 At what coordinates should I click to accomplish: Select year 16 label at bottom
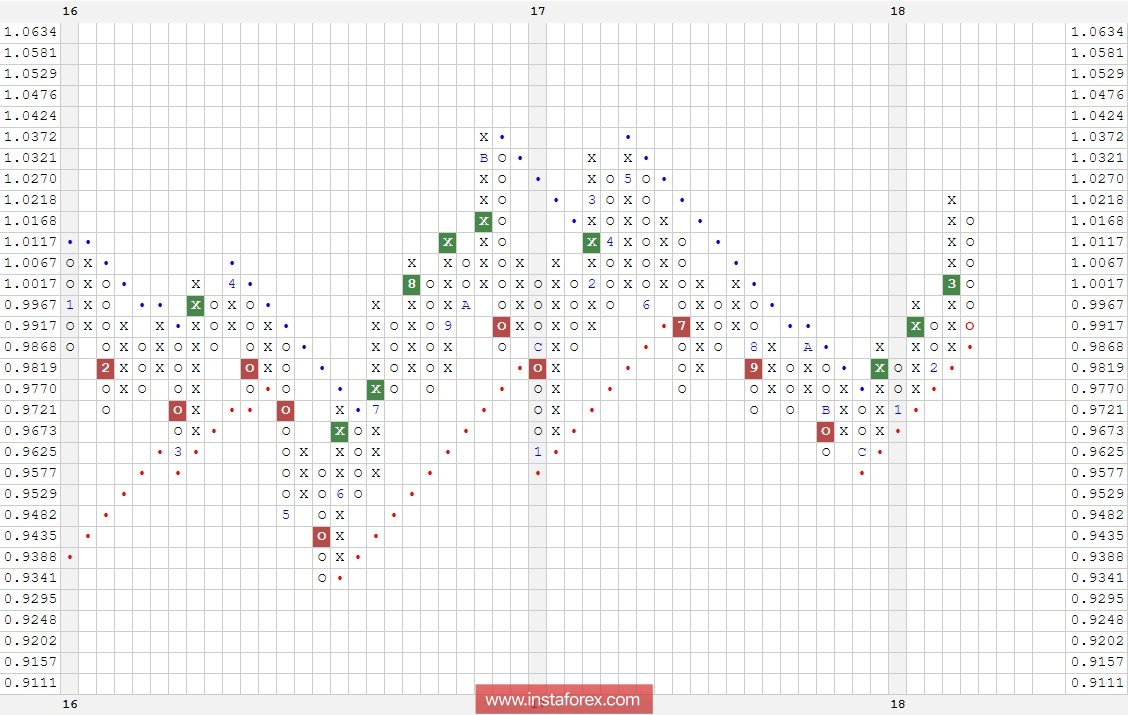click(x=70, y=704)
